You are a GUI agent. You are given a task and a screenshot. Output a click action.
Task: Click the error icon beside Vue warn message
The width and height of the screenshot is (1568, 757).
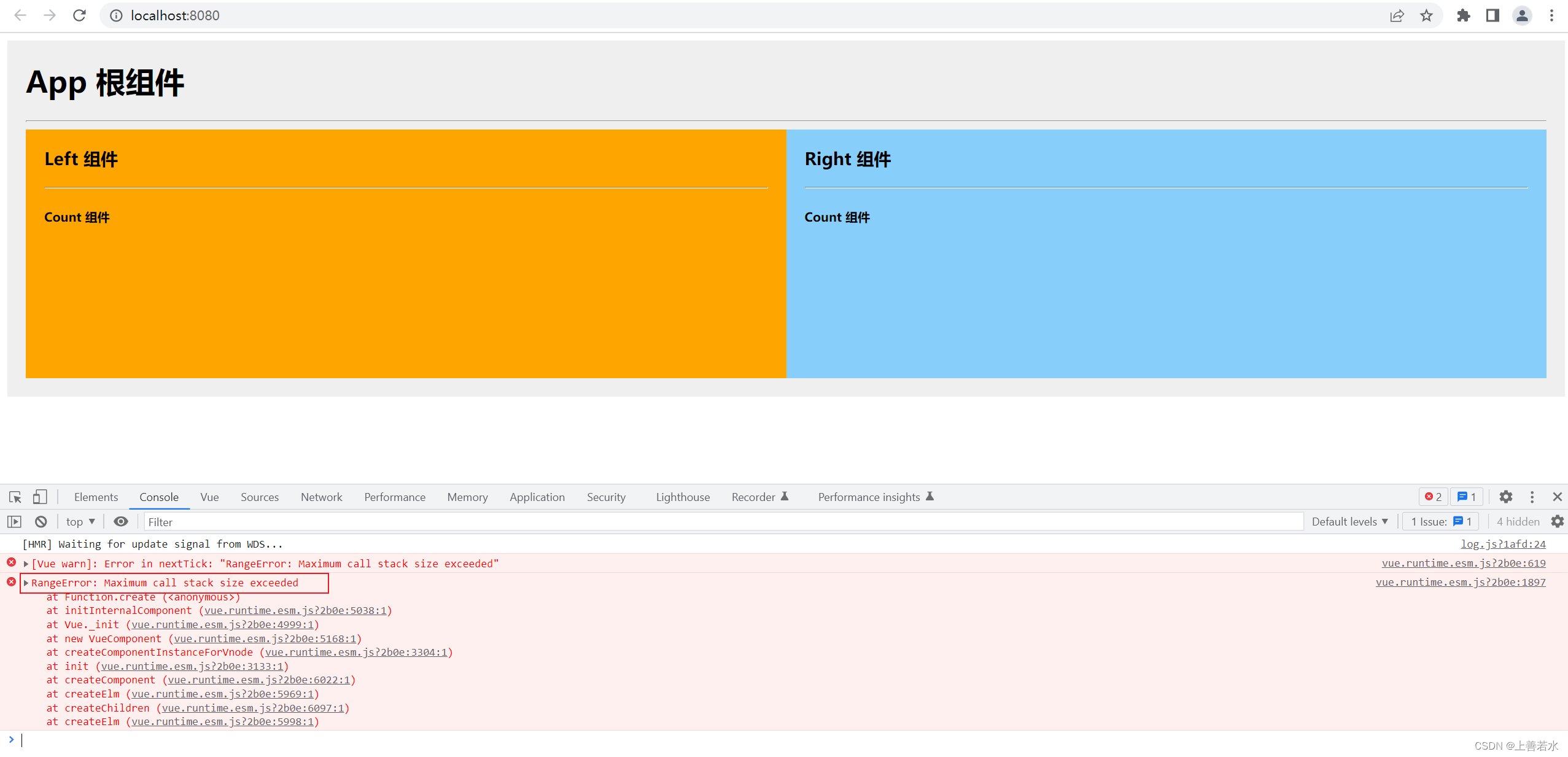click(11, 562)
